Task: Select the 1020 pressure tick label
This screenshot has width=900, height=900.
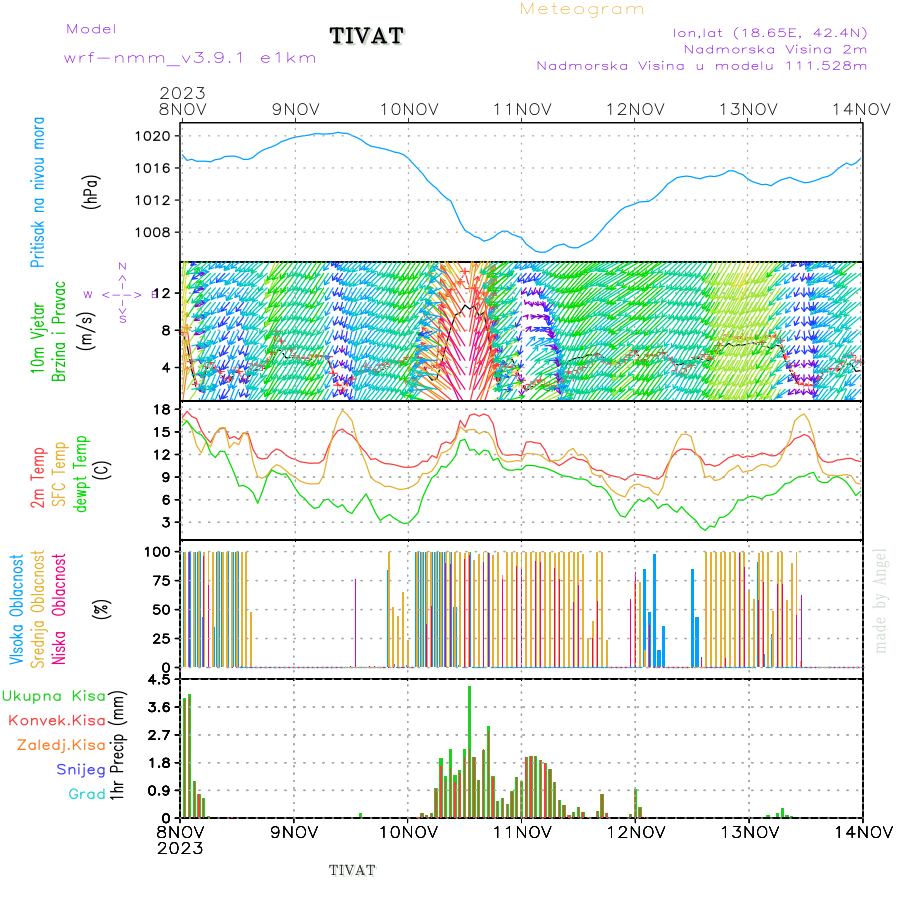Action: tap(153, 136)
